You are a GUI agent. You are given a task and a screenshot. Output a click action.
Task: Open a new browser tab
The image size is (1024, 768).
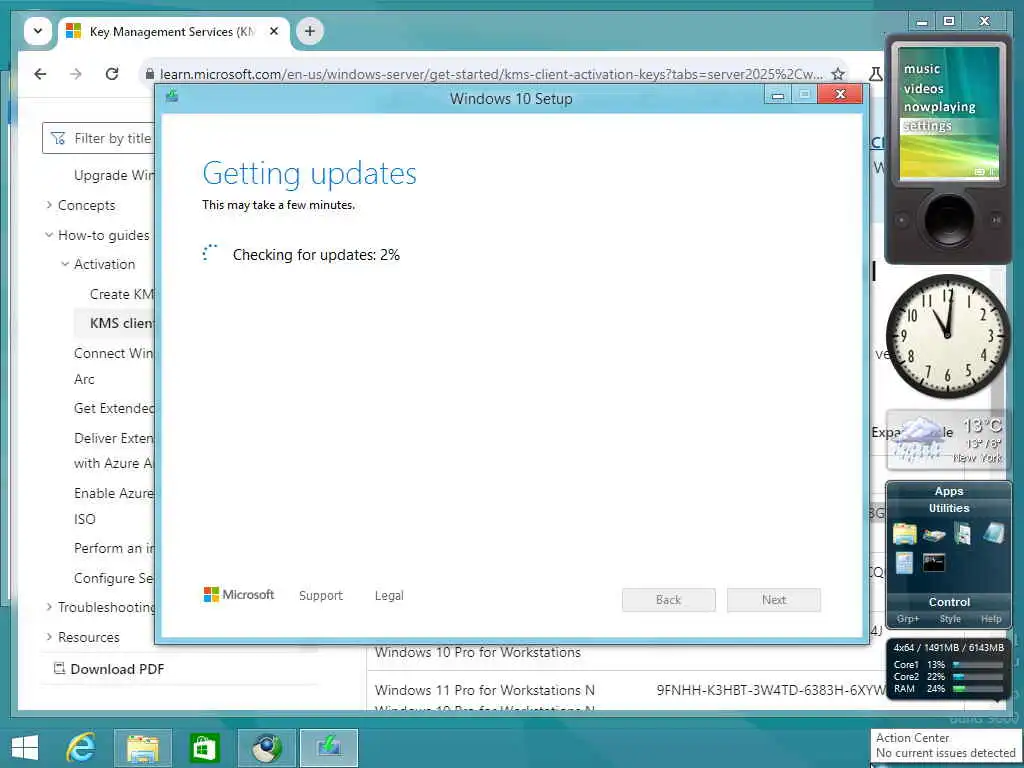(x=310, y=31)
